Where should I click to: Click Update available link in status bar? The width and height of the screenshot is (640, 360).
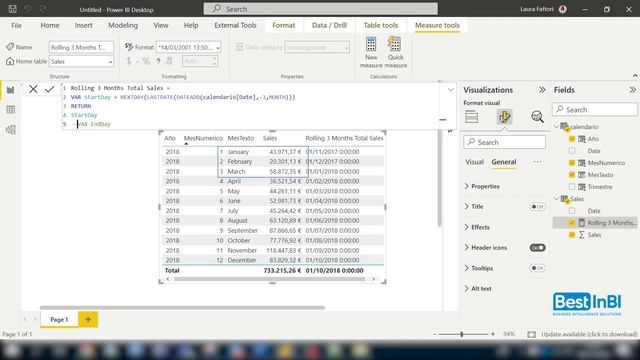point(589,334)
